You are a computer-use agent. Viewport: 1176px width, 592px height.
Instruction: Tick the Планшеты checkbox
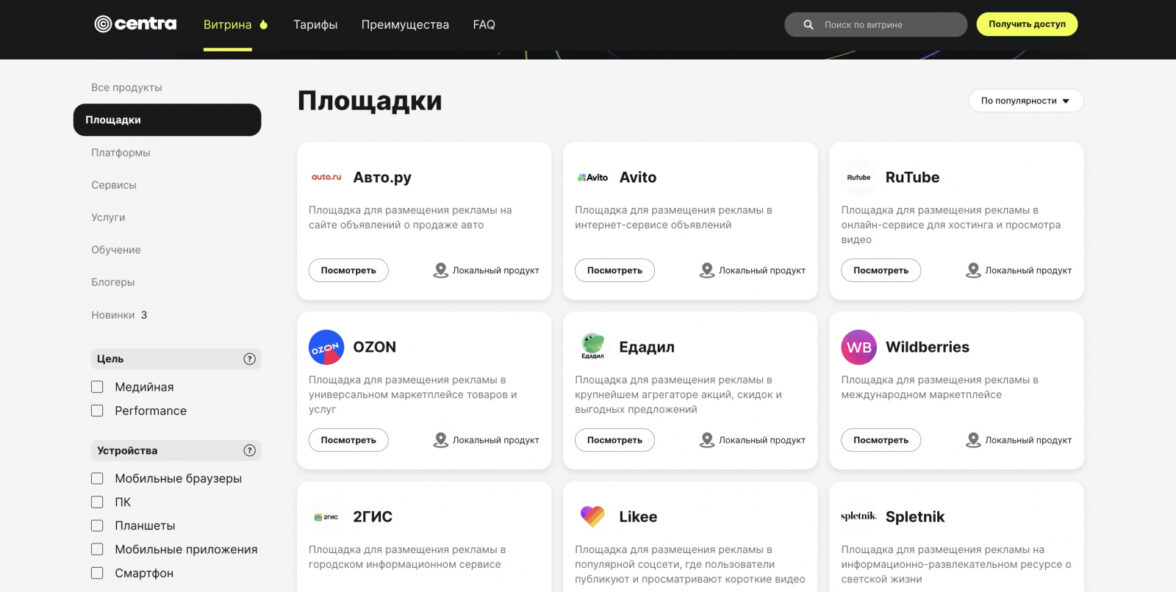coord(97,525)
